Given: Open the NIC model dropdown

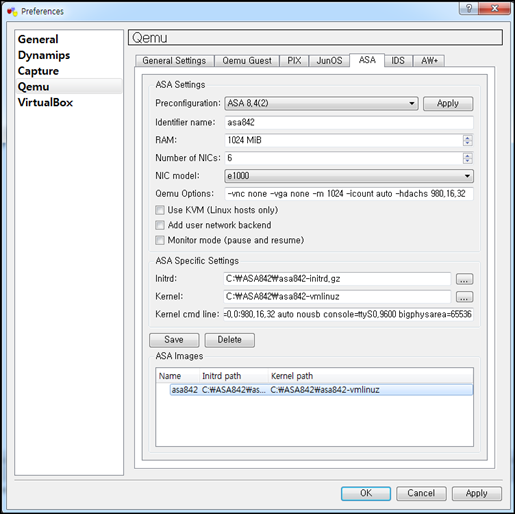Looking at the screenshot, I should click(349, 176).
